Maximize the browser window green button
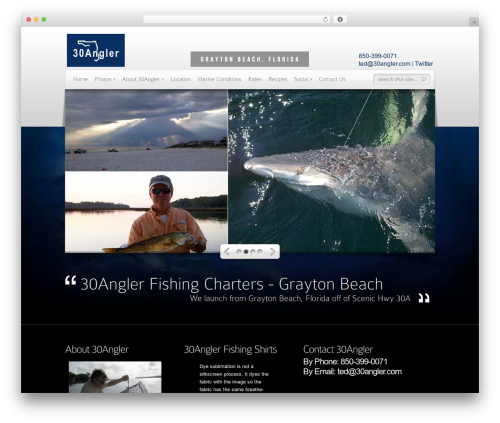The height and width of the screenshot is (423, 500). pos(44,20)
